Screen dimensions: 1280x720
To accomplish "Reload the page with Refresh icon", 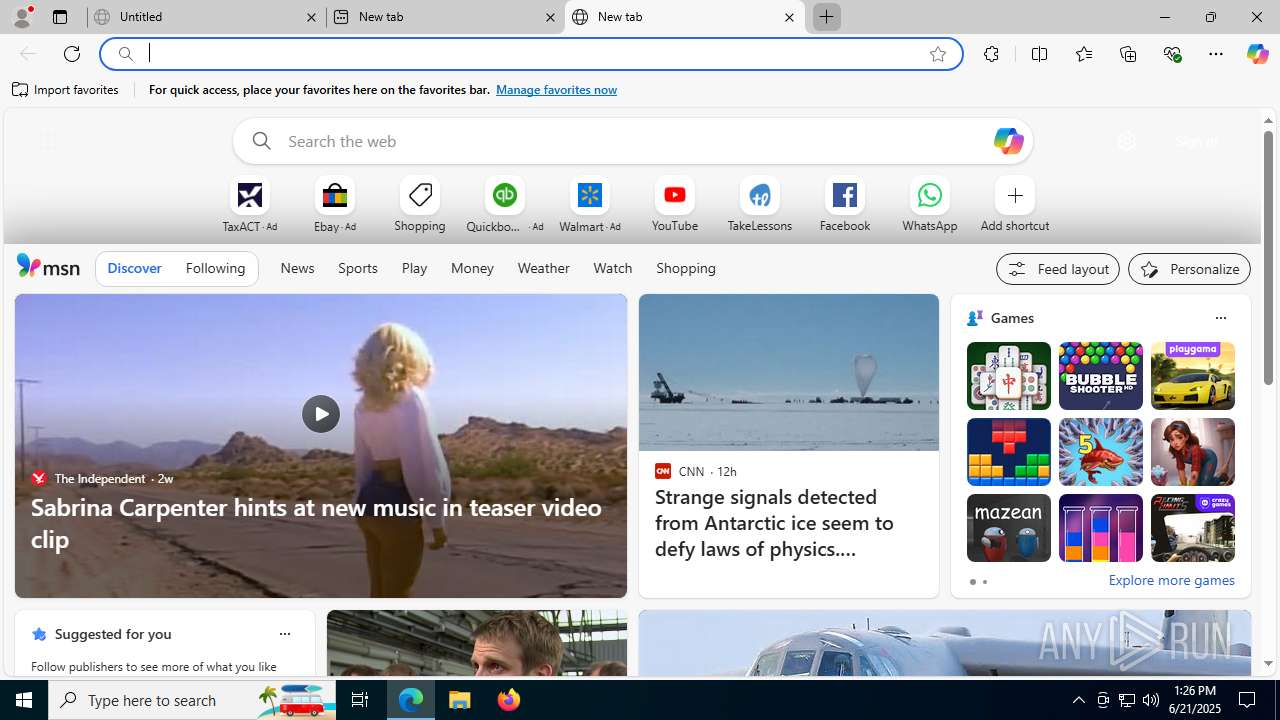I will (72, 54).
